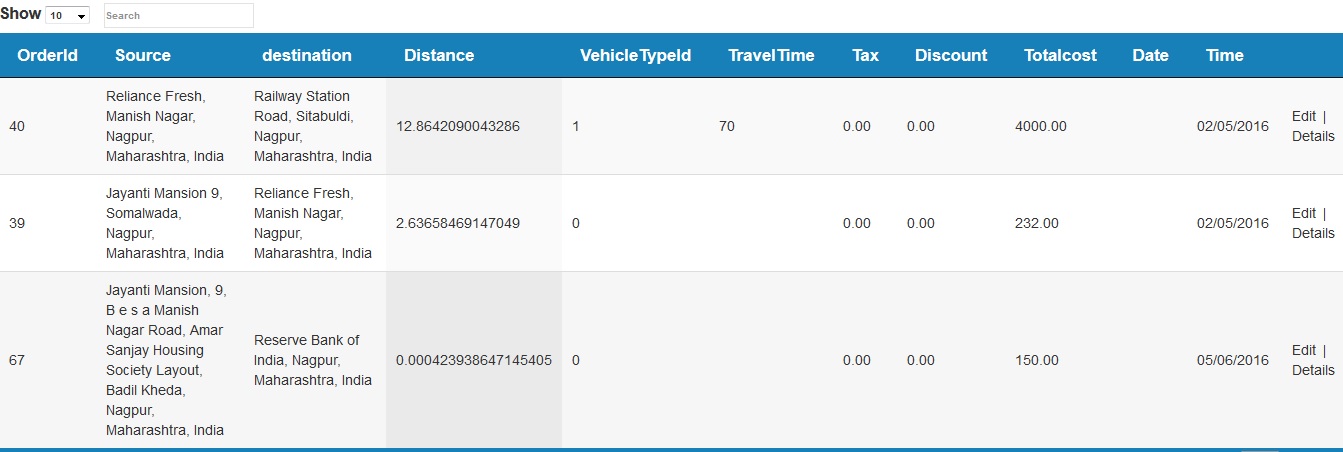Sort by destination column header

click(307, 56)
